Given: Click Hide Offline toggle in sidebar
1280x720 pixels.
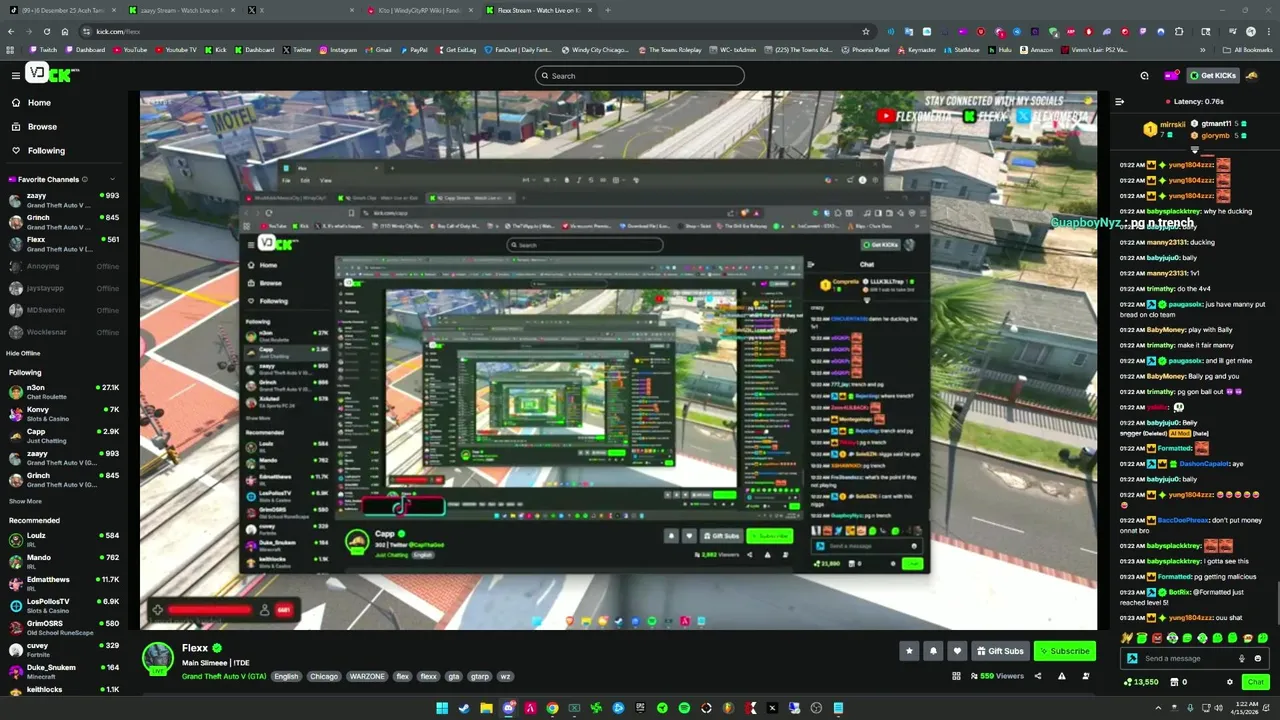Looking at the screenshot, I should pyautogui.click(x=23, y=353).
